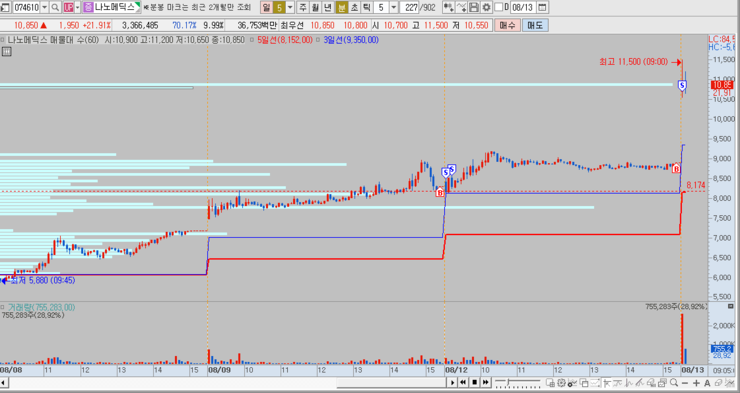Click the 거래량 volume indicator label
Viewport: 740px width, 393px height.
(x=42, y=307)
